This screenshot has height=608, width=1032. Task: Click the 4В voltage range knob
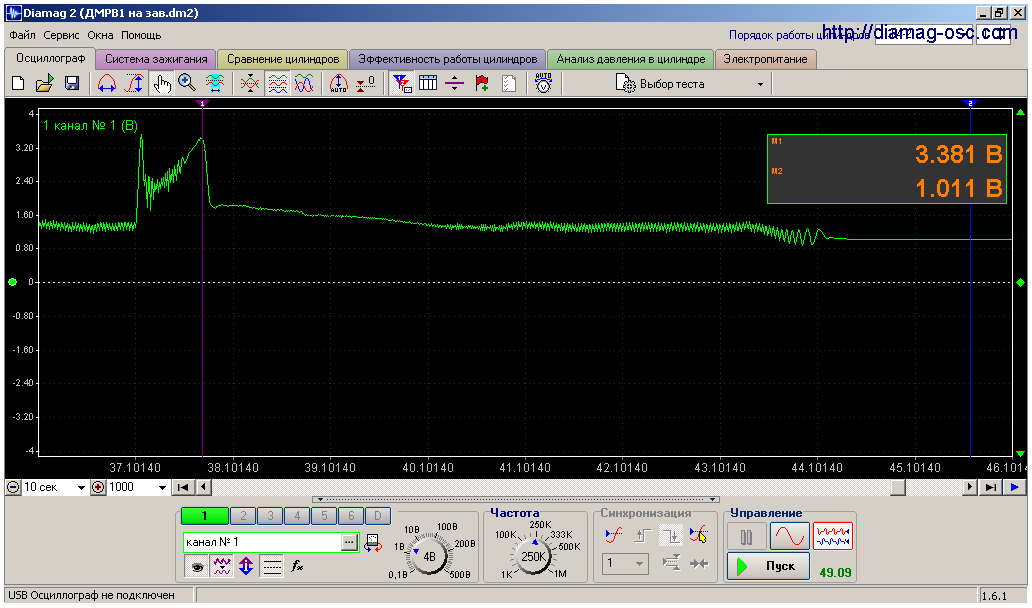pos(429,557)
